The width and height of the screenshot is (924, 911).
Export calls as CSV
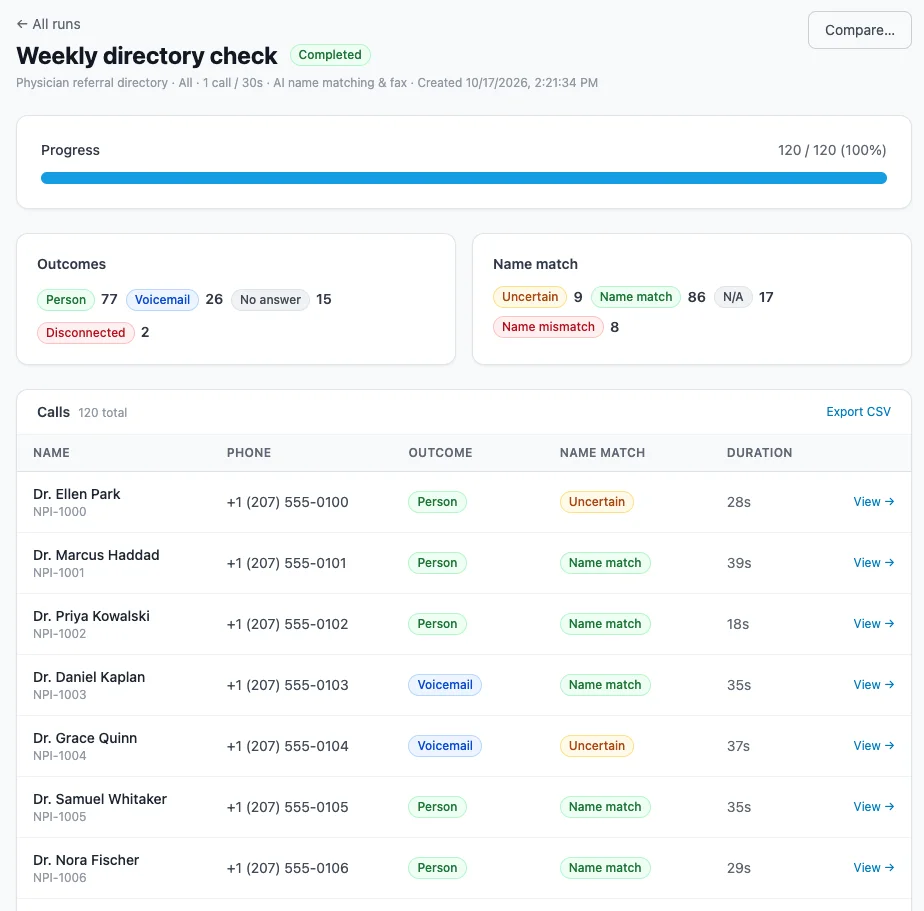(858, 412)
